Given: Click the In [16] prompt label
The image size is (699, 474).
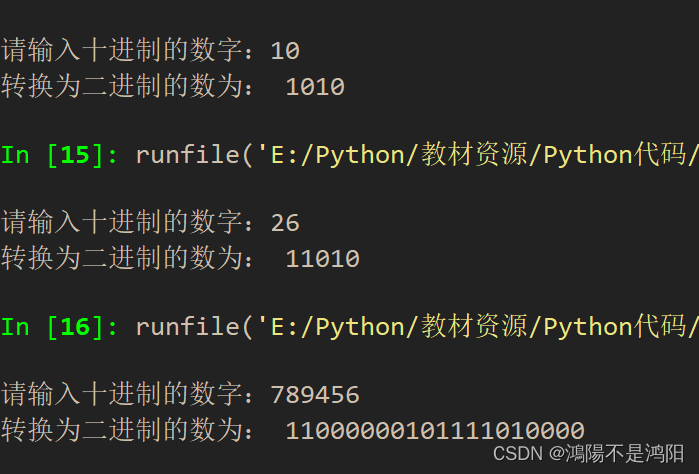Looking at the screenshot, I should (x=59, y=327).
